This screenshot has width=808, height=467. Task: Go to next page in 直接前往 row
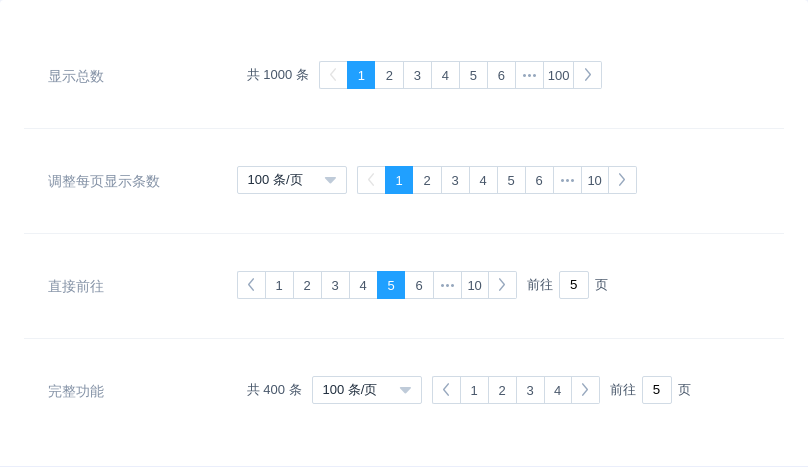tap(502, 285)
